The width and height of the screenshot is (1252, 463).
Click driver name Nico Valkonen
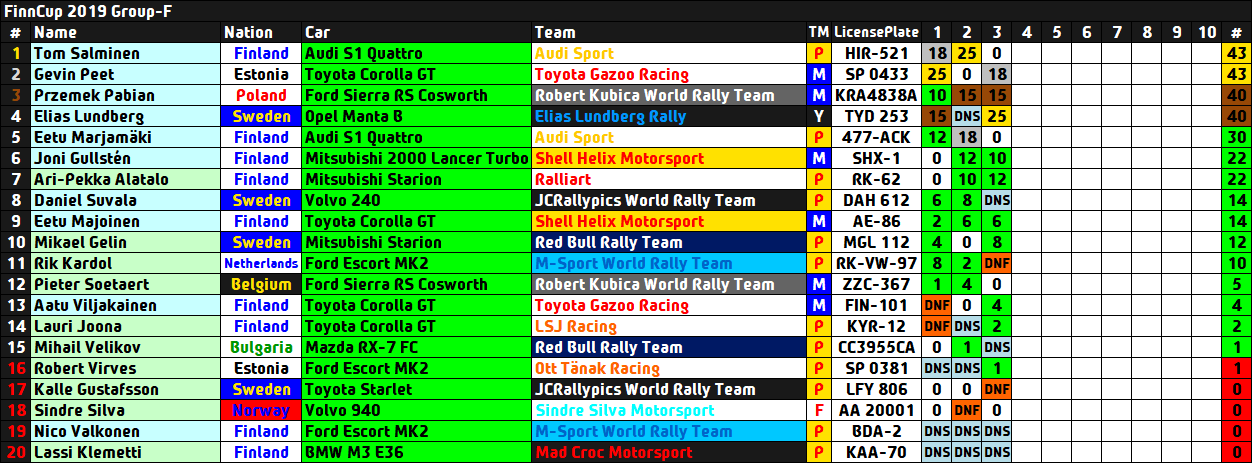click(87, 431)
